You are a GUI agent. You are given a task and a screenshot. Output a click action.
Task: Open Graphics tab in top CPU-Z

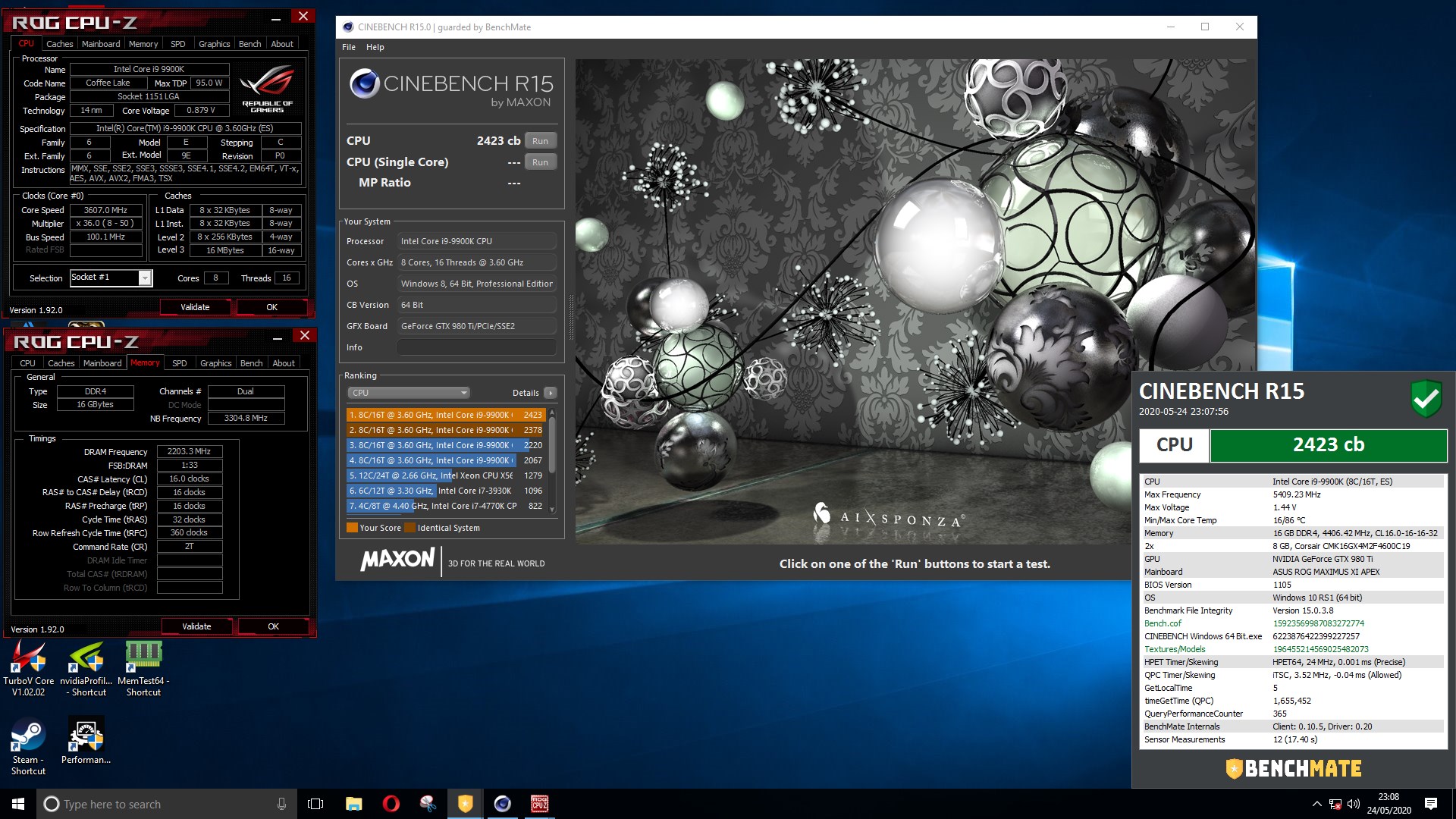pos(215,44)
